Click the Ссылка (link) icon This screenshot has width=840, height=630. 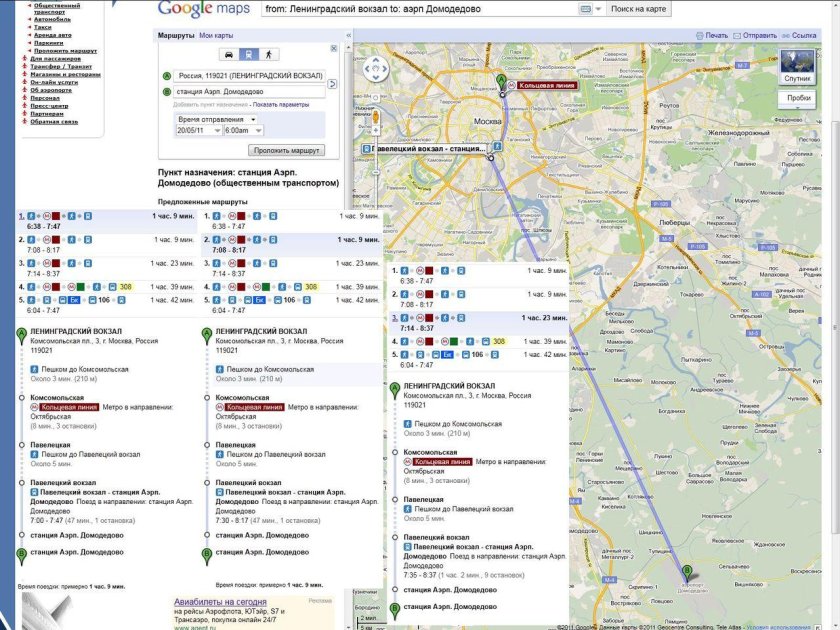coord(786,35)
